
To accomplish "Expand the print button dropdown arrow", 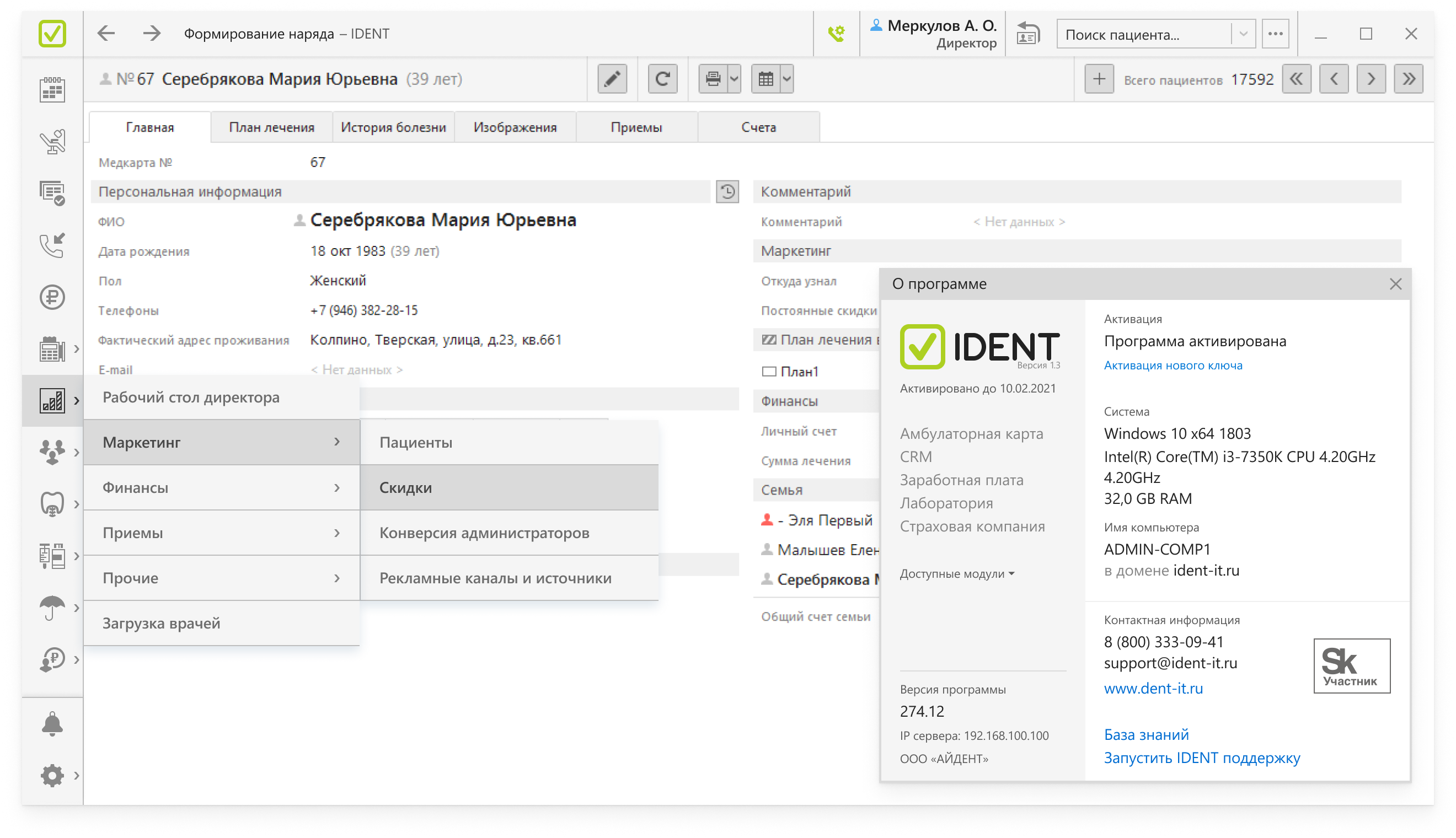I will pos(734,79).
